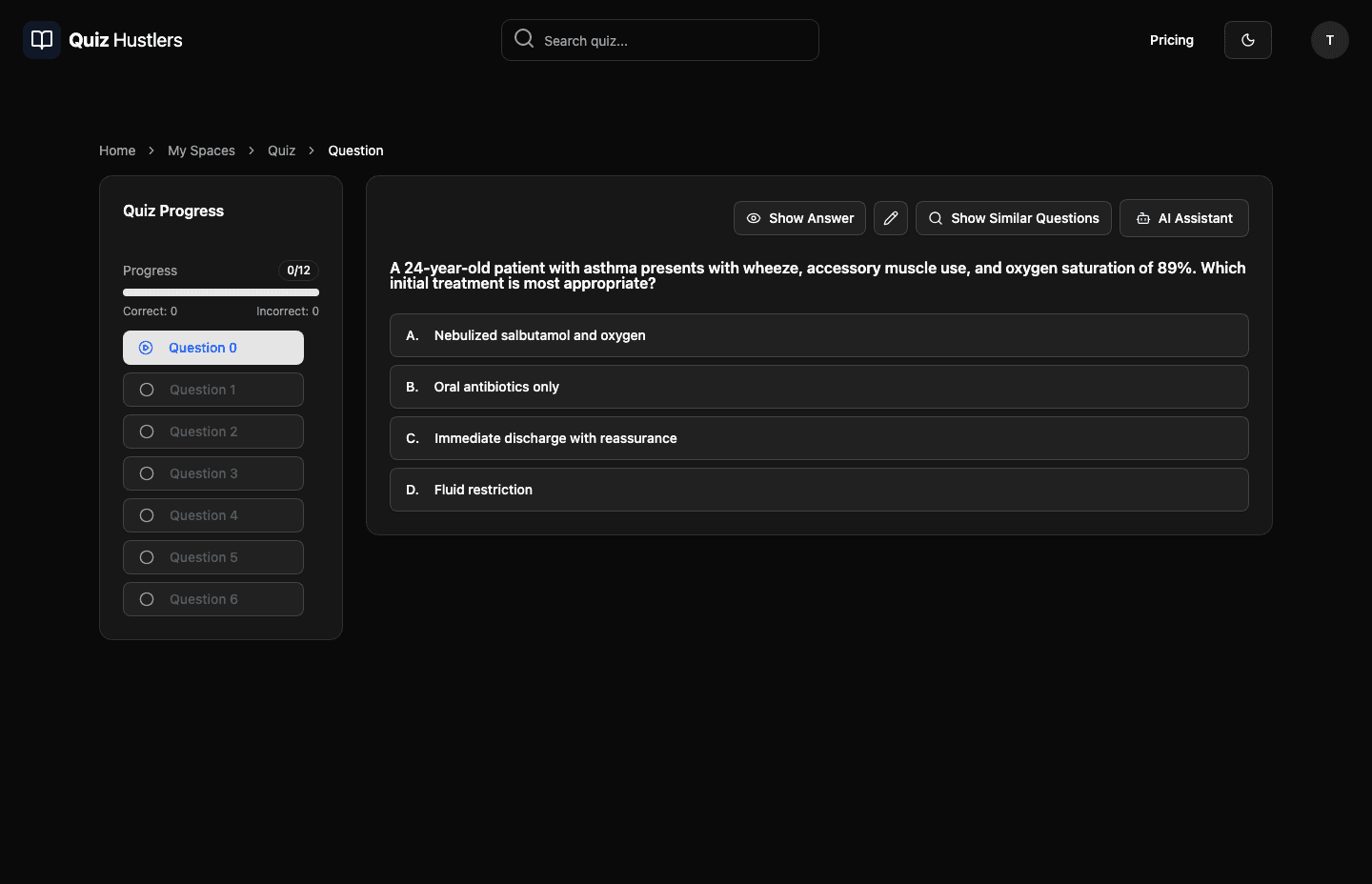Click the Incorrect: 0 counter

click(288, 311)
